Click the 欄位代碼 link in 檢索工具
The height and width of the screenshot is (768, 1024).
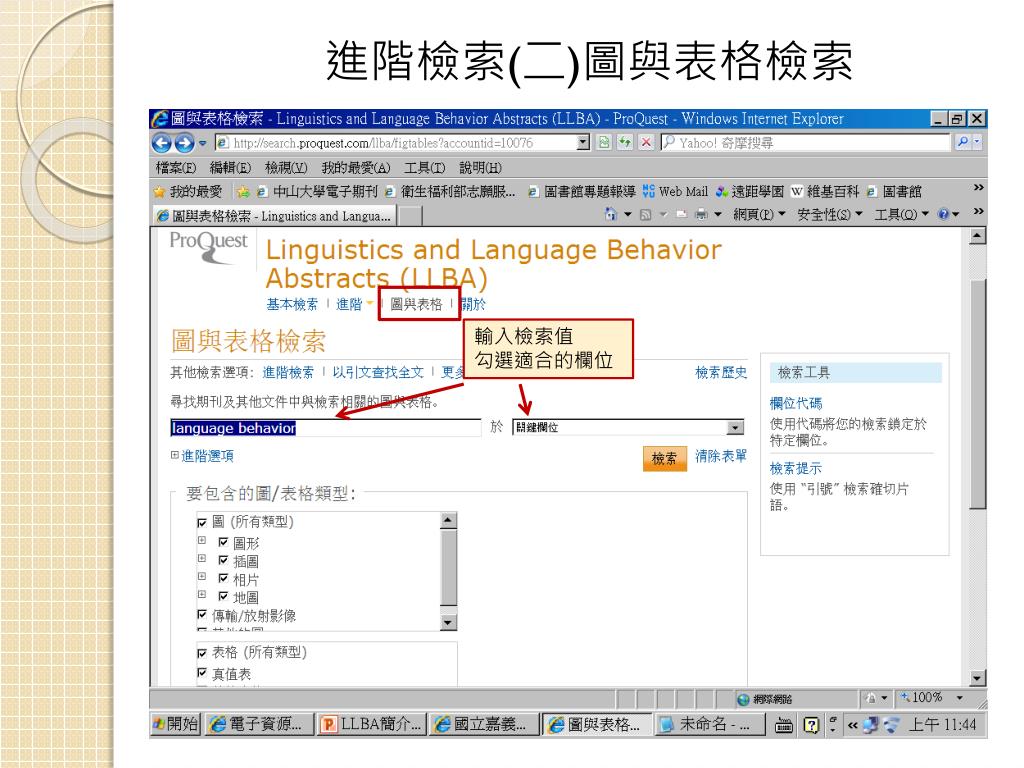point(796,404)
